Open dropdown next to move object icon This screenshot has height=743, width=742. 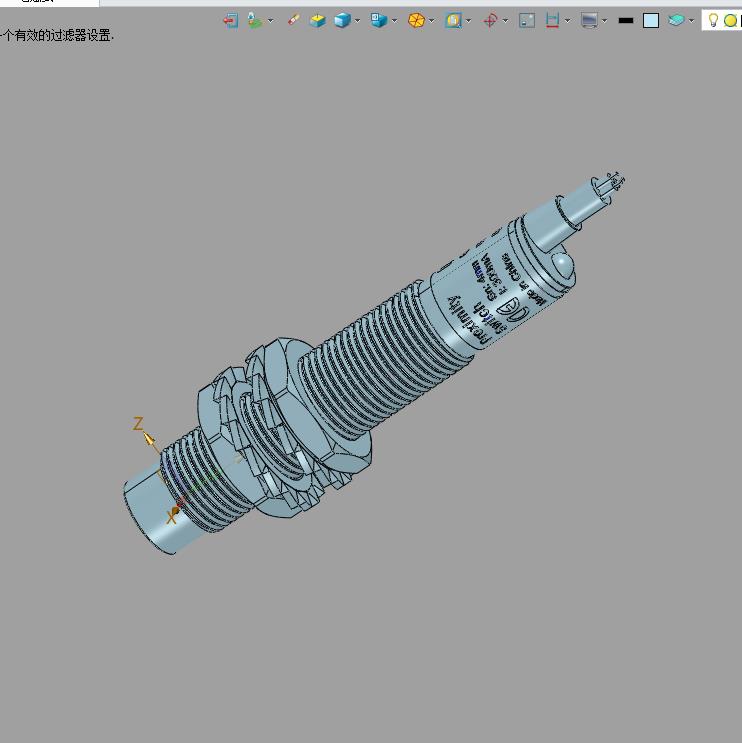point(271,21)
